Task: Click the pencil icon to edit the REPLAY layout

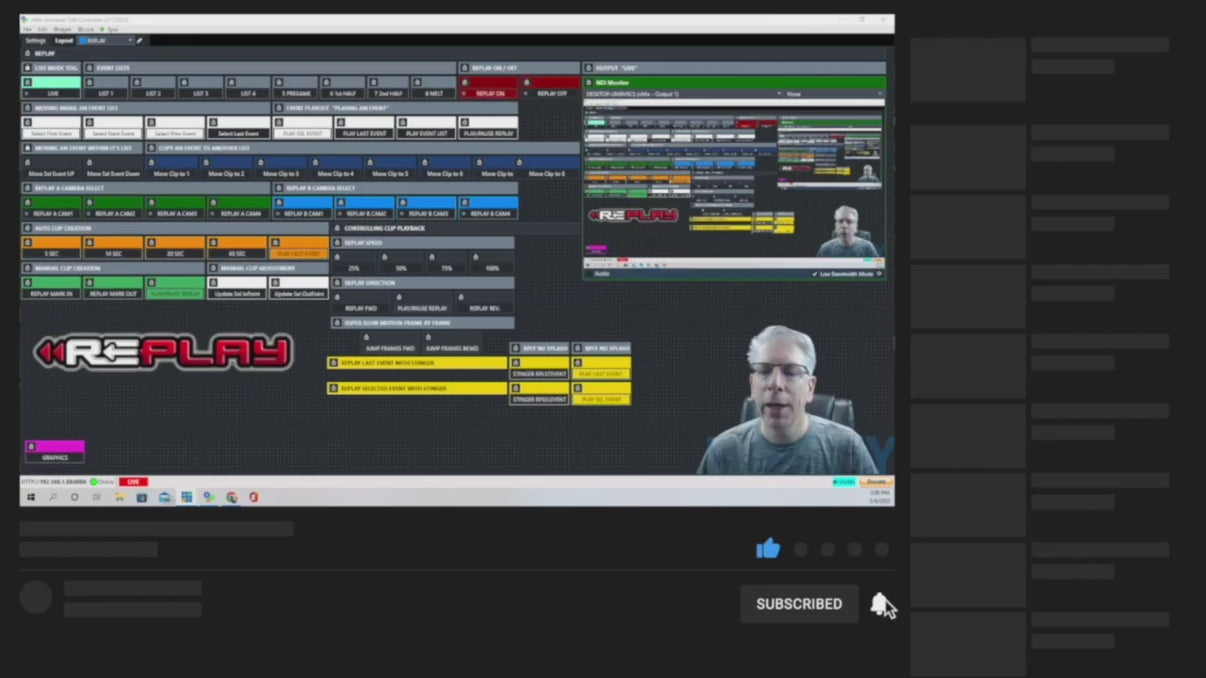Action: 139,41
